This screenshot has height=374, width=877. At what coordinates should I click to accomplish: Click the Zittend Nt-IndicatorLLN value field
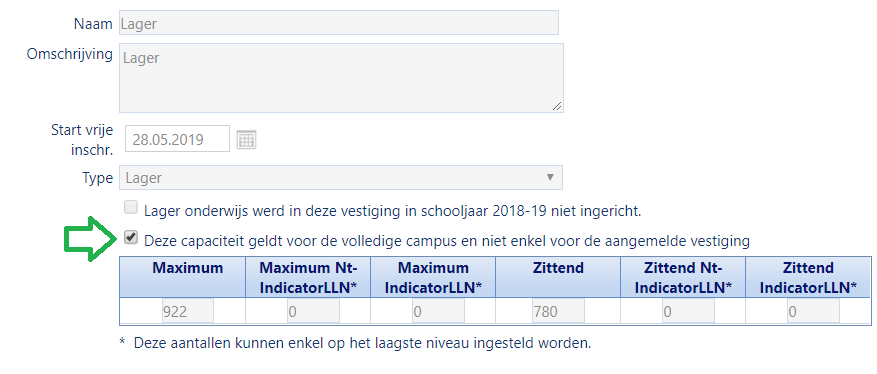pyautogui.click(x=688, y=311)
